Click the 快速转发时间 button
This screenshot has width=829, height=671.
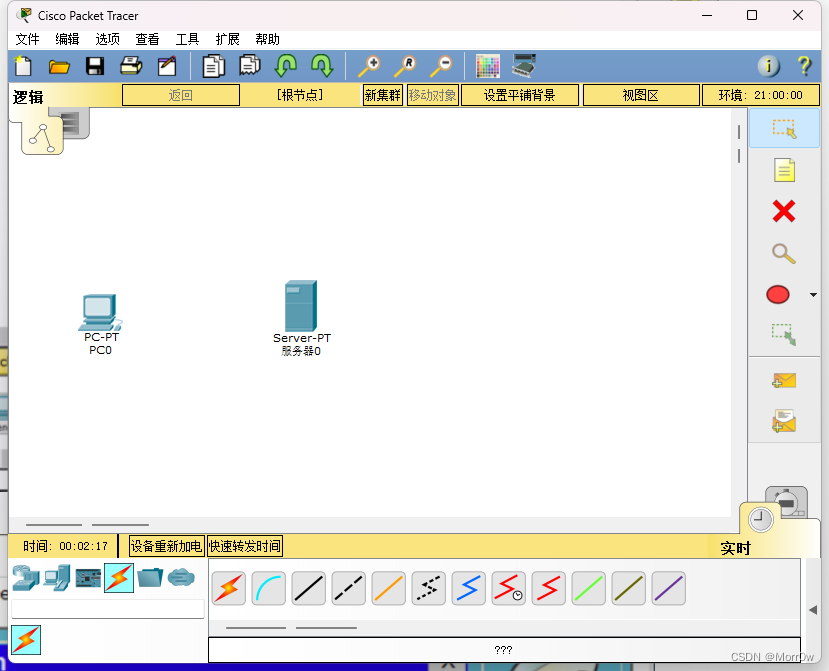click(x=245, y=546)
